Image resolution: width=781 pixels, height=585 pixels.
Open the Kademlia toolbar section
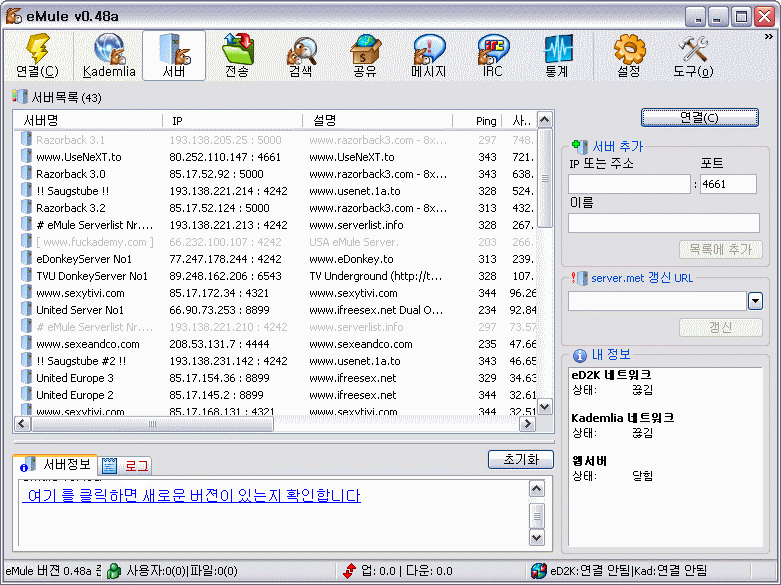point(109,55)
